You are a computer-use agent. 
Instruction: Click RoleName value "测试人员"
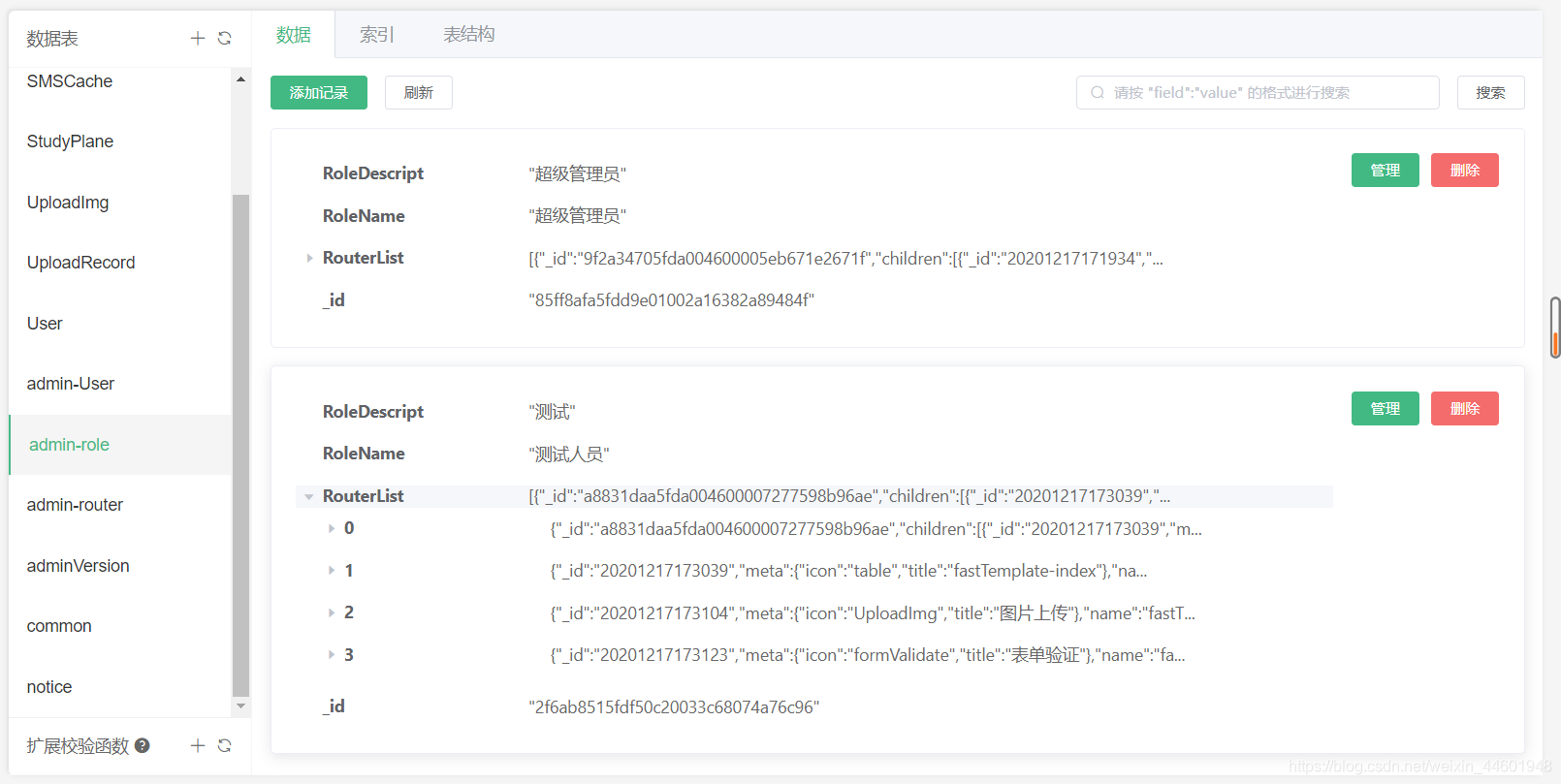(569, 455)
